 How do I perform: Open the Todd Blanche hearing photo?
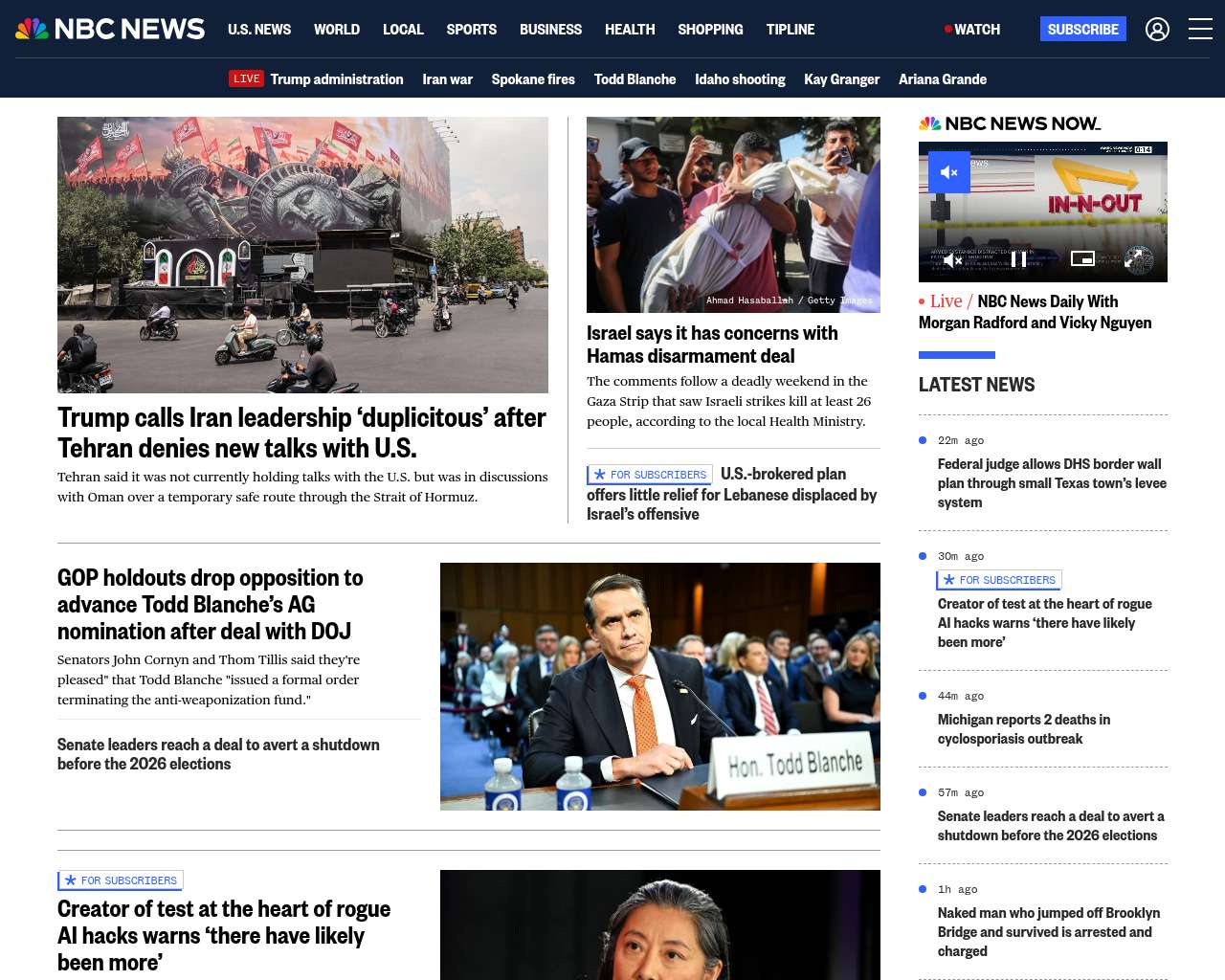pos(660,686)
